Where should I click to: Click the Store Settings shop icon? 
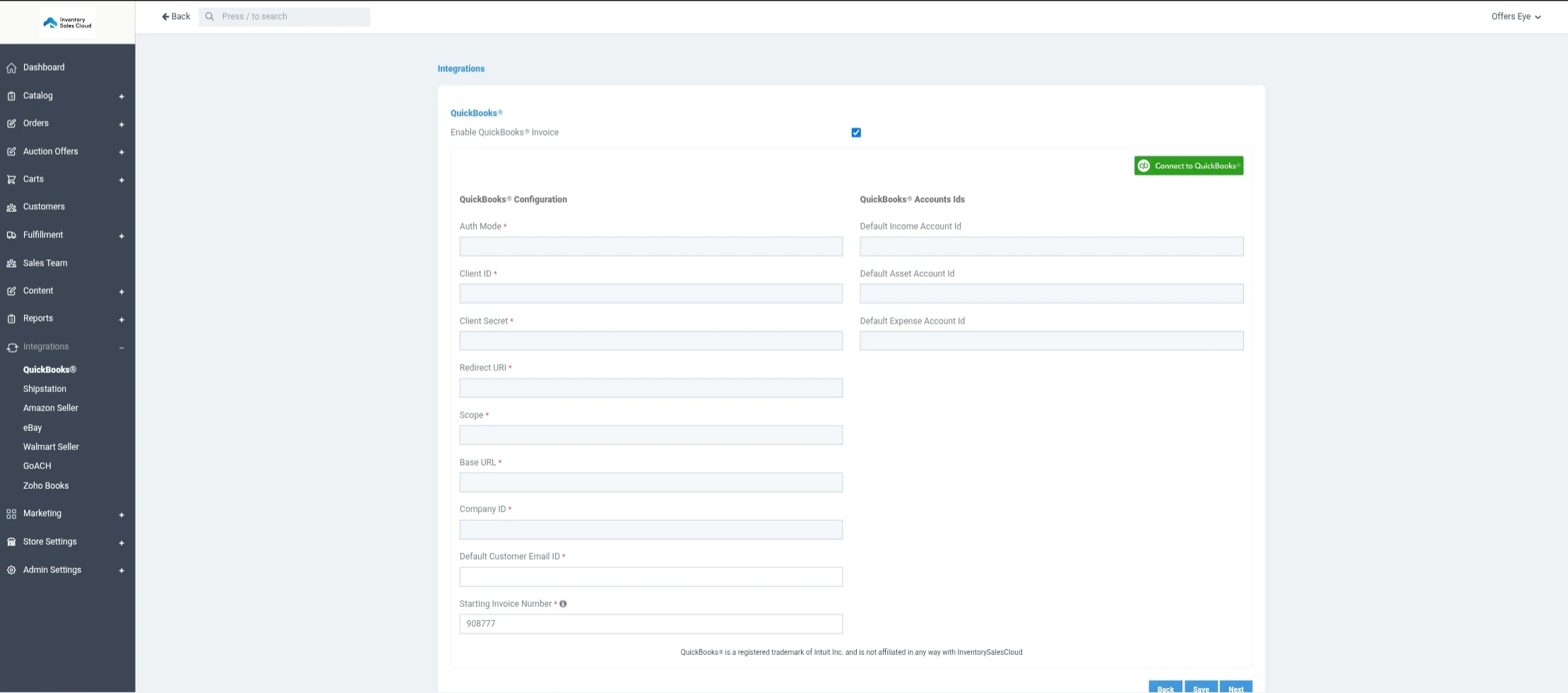click(x=11, y=542)
